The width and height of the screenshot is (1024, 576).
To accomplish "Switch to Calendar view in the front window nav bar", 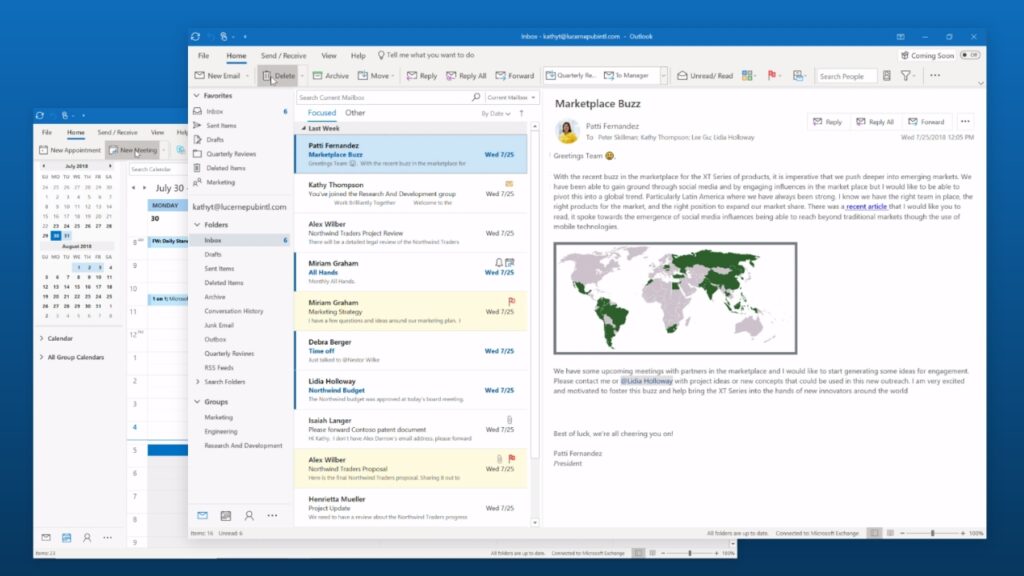I will point(226,515).
